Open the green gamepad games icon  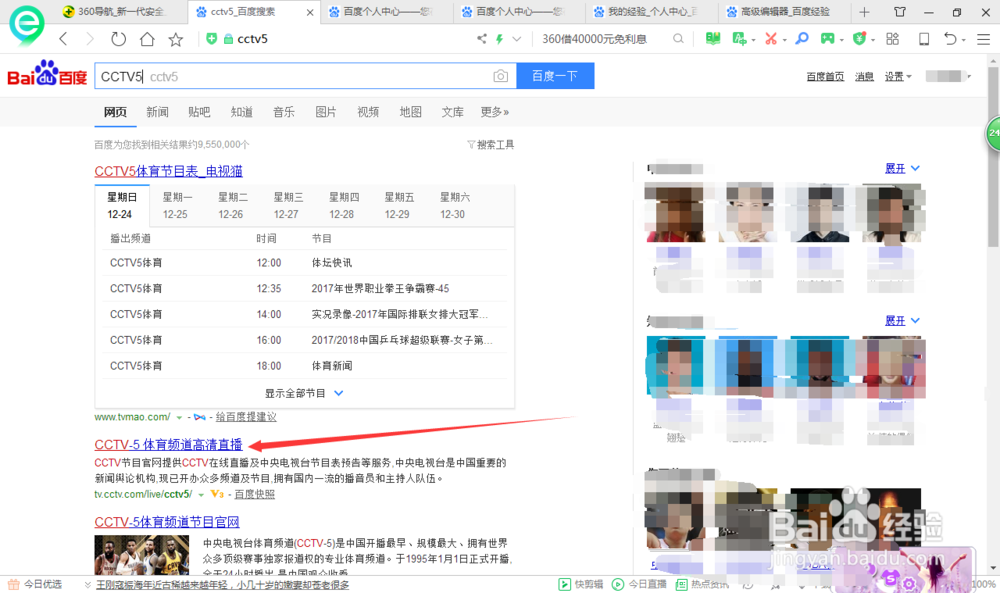(827, 39)
